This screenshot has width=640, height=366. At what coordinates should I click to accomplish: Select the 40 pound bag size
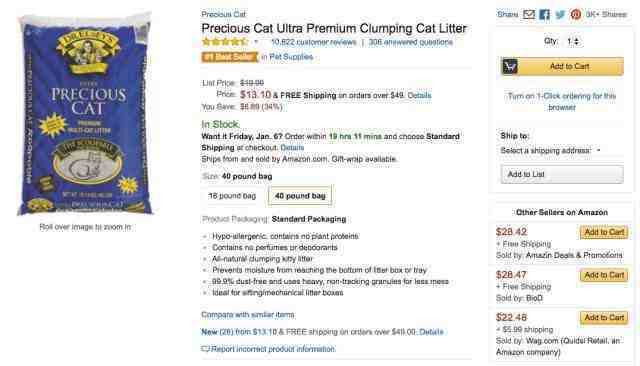[300, 196]
